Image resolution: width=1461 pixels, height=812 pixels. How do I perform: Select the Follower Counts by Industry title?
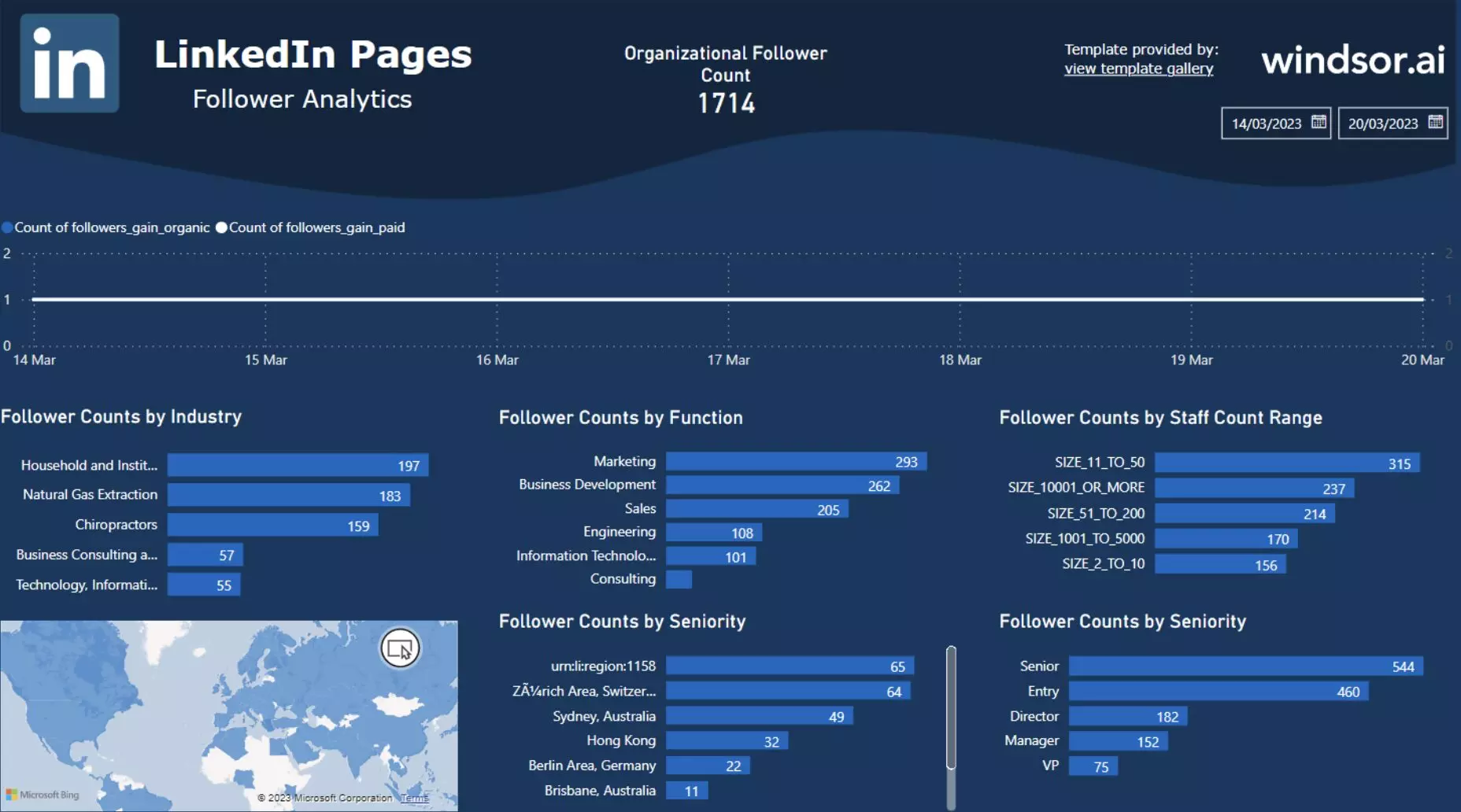122,417
